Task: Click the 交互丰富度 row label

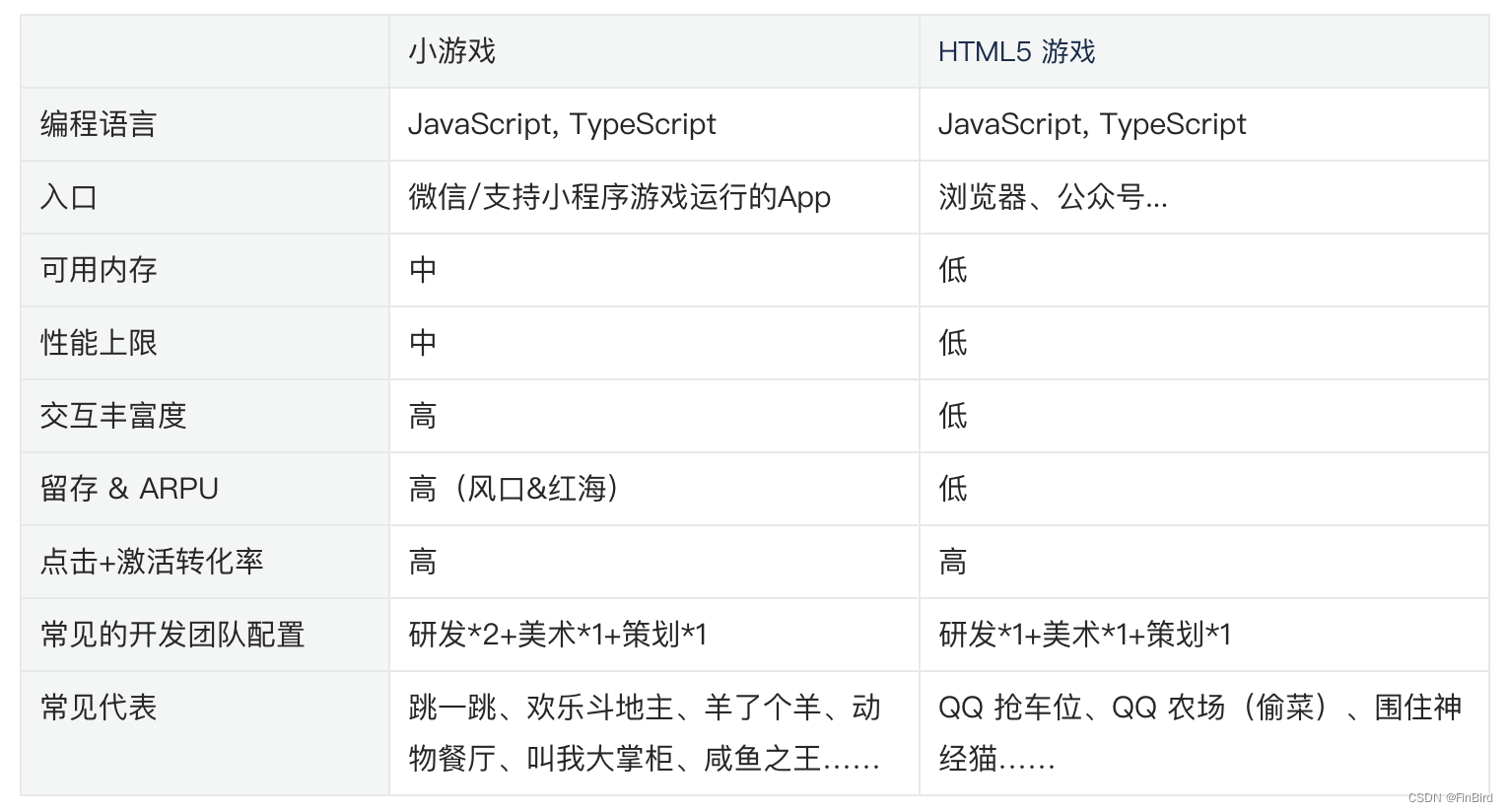Action: point(113,416)
